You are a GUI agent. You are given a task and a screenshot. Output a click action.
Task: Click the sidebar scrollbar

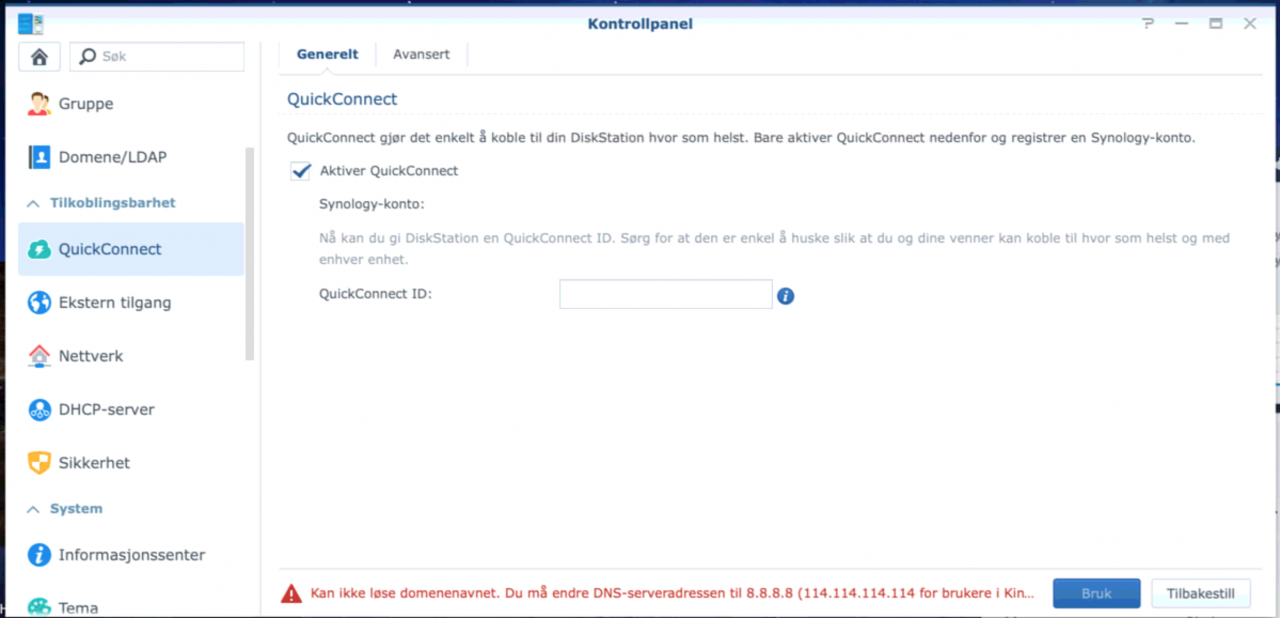[x=250, y=254]
